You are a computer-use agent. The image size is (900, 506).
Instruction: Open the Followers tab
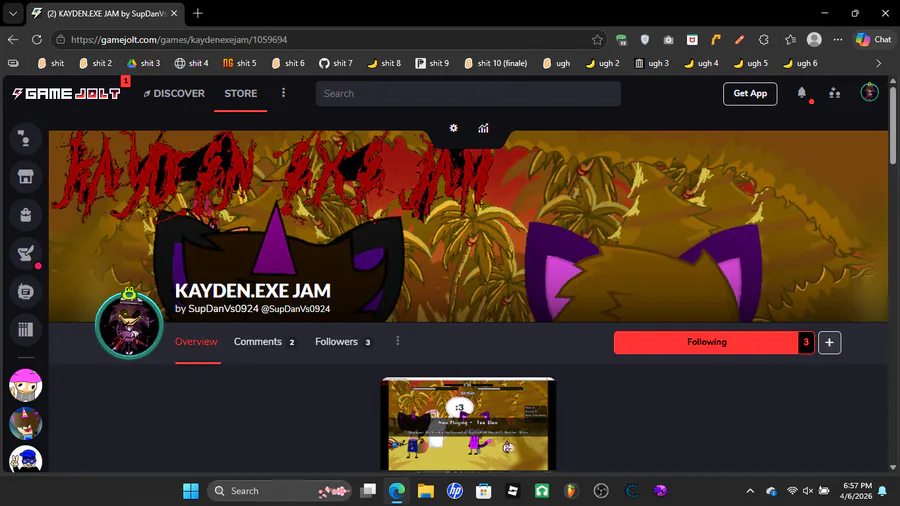(x=343, y=342)
